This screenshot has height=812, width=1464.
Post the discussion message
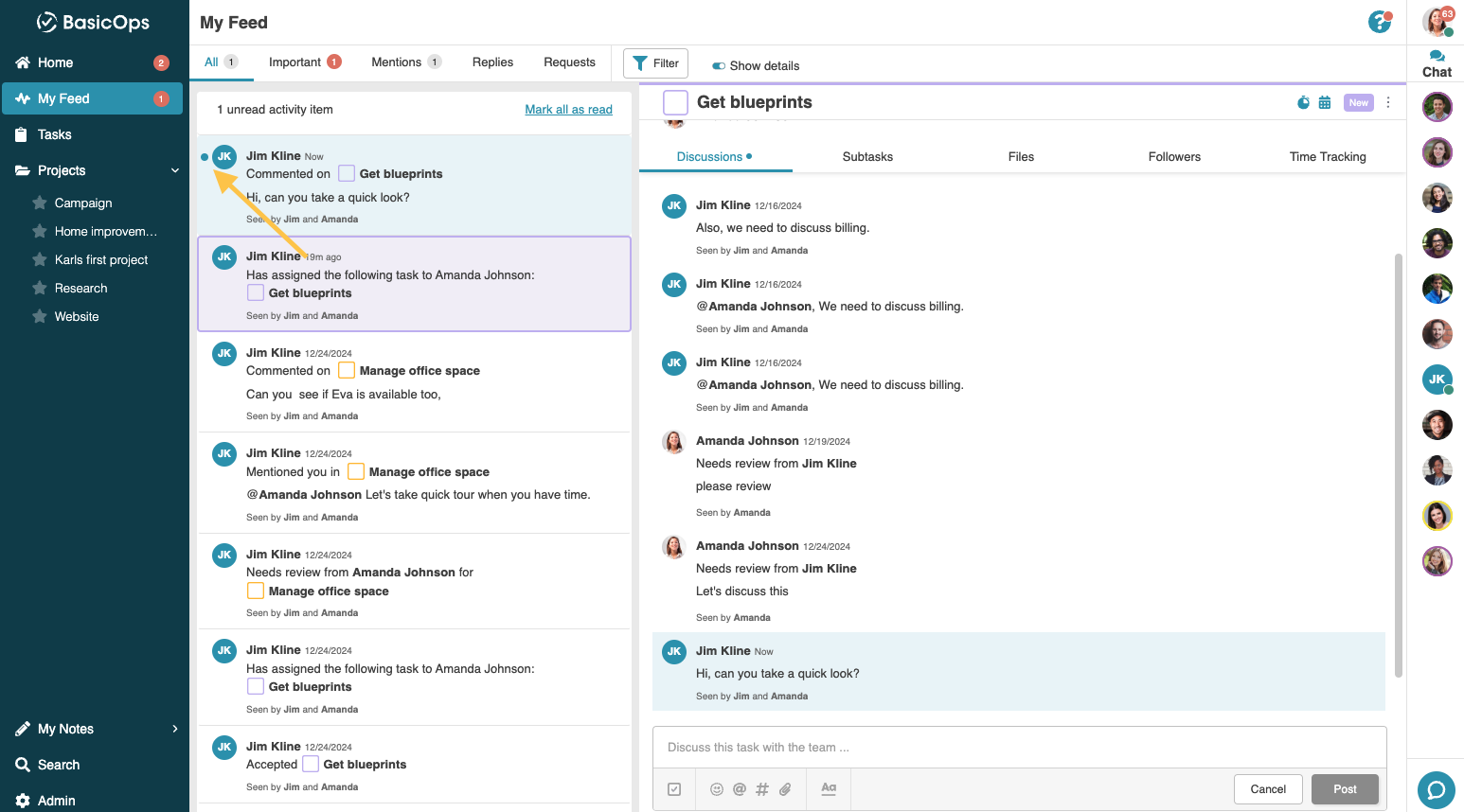tap(1345, 788)
